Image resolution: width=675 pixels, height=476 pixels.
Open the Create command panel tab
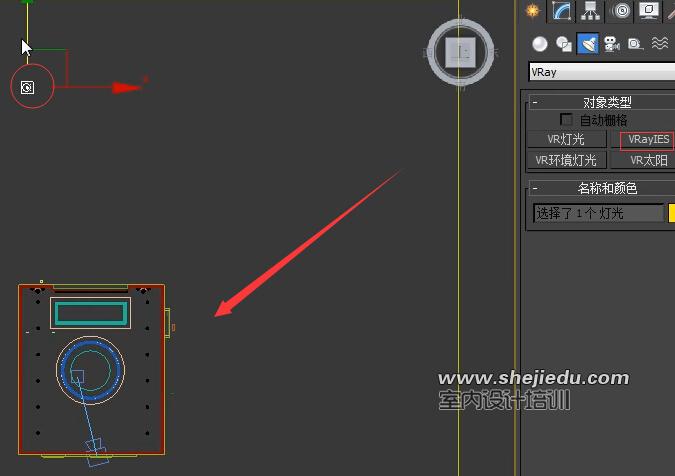pyautogui.click(x=533, y=11)
